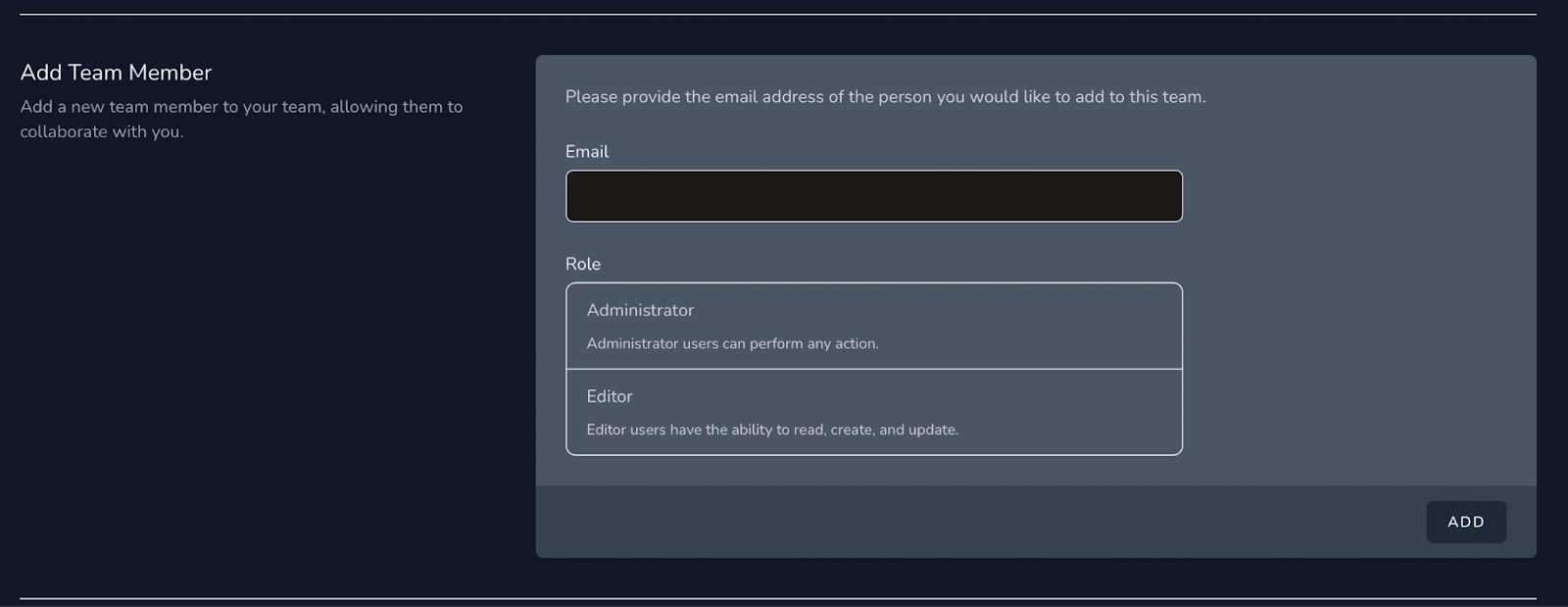Click the form footer bar beside ADD
Screen dimensions: 1568x607
(980, 522)
